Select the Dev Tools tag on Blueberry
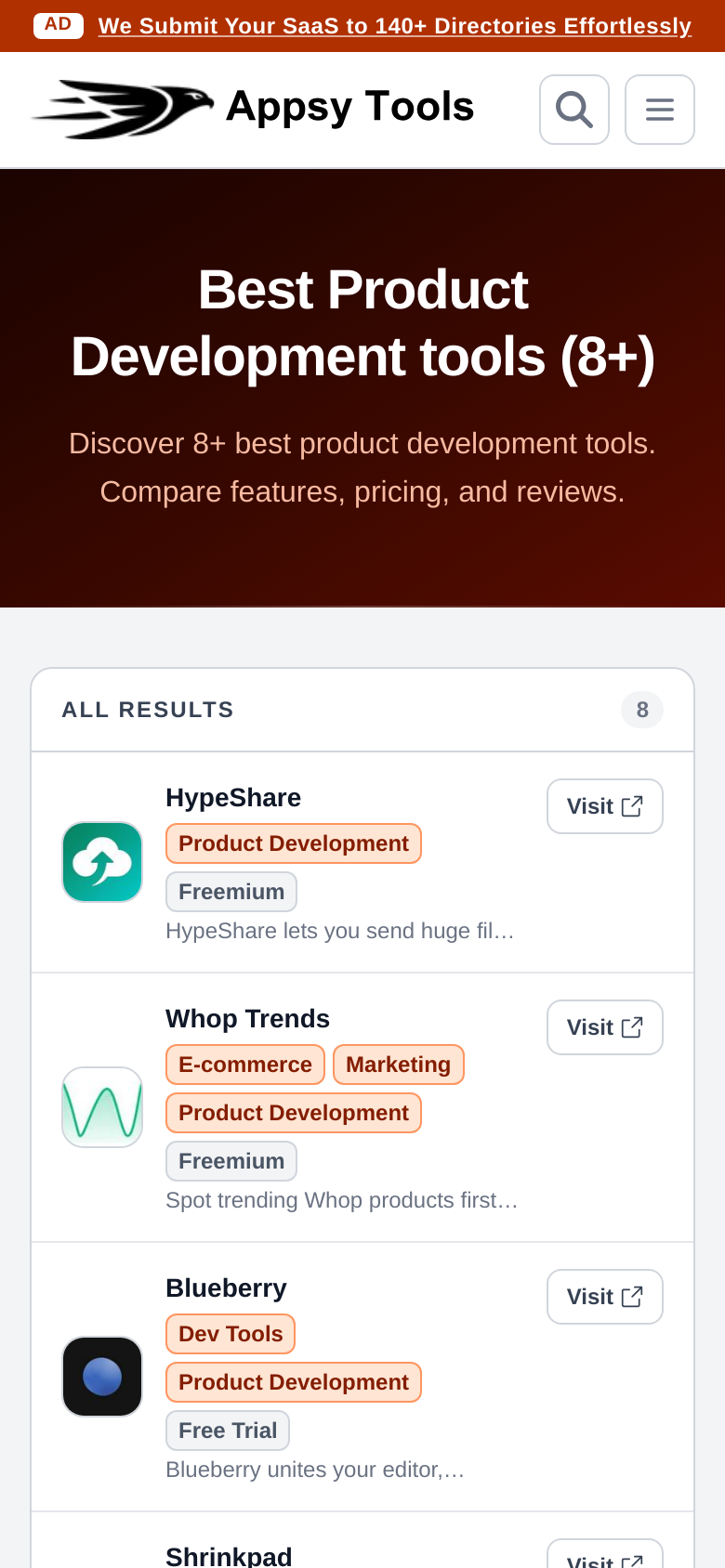This screenshot has height=1568, width=725. 231,1334
